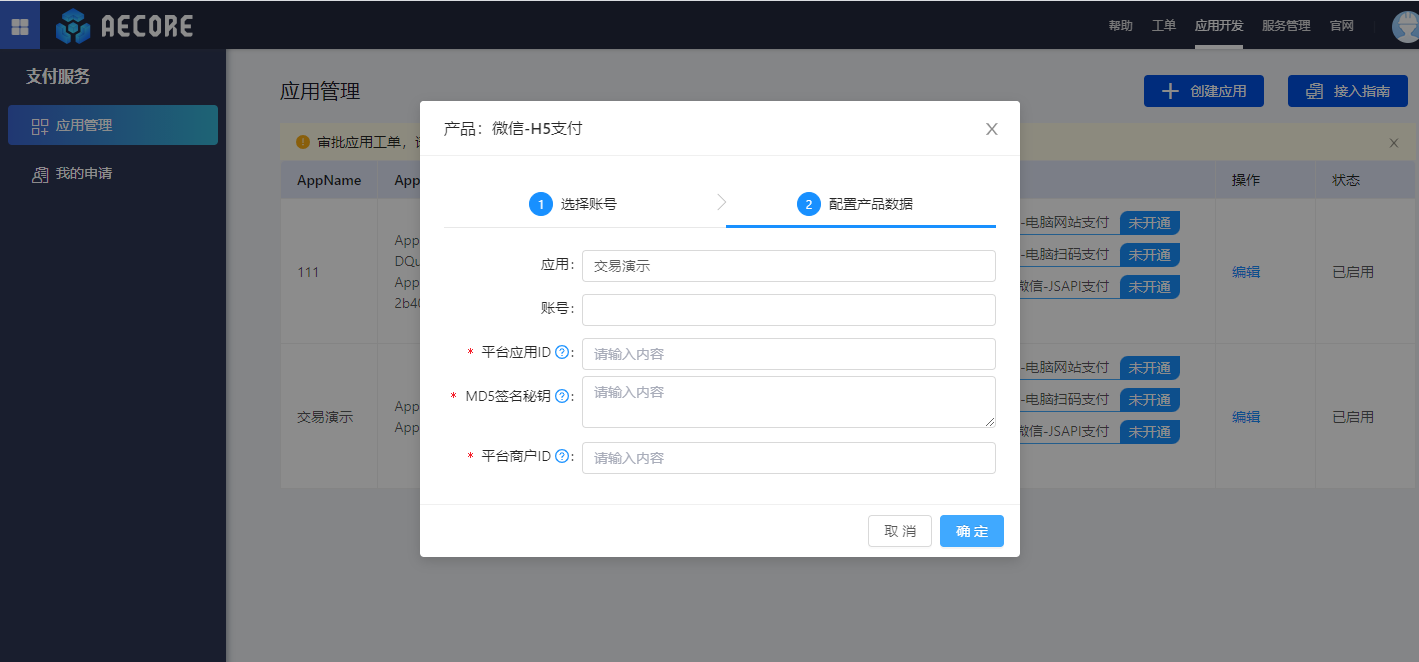The width and height of the screenshot is (1419, 662).
Task: Select step 2 配置产品数据
Action: pyautogui.click(x=856, y=204)
